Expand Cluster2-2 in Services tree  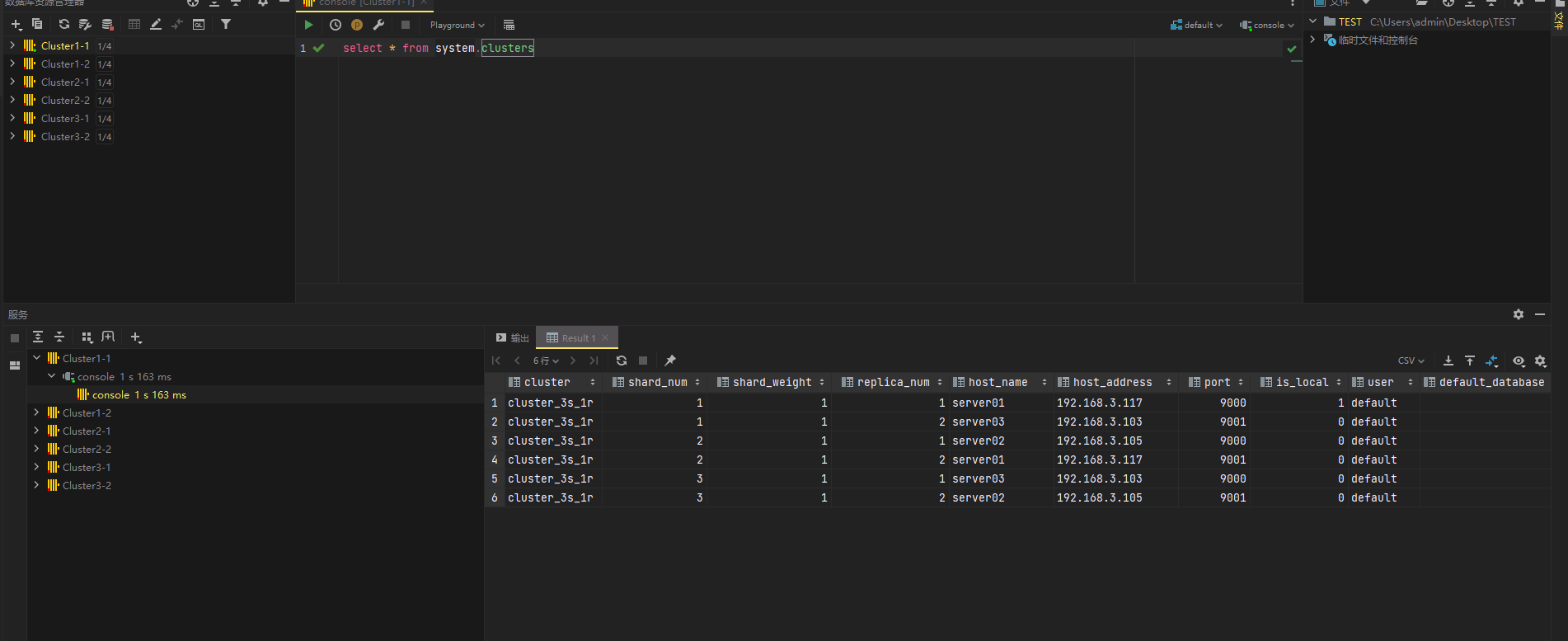click(x=37, y=449)
